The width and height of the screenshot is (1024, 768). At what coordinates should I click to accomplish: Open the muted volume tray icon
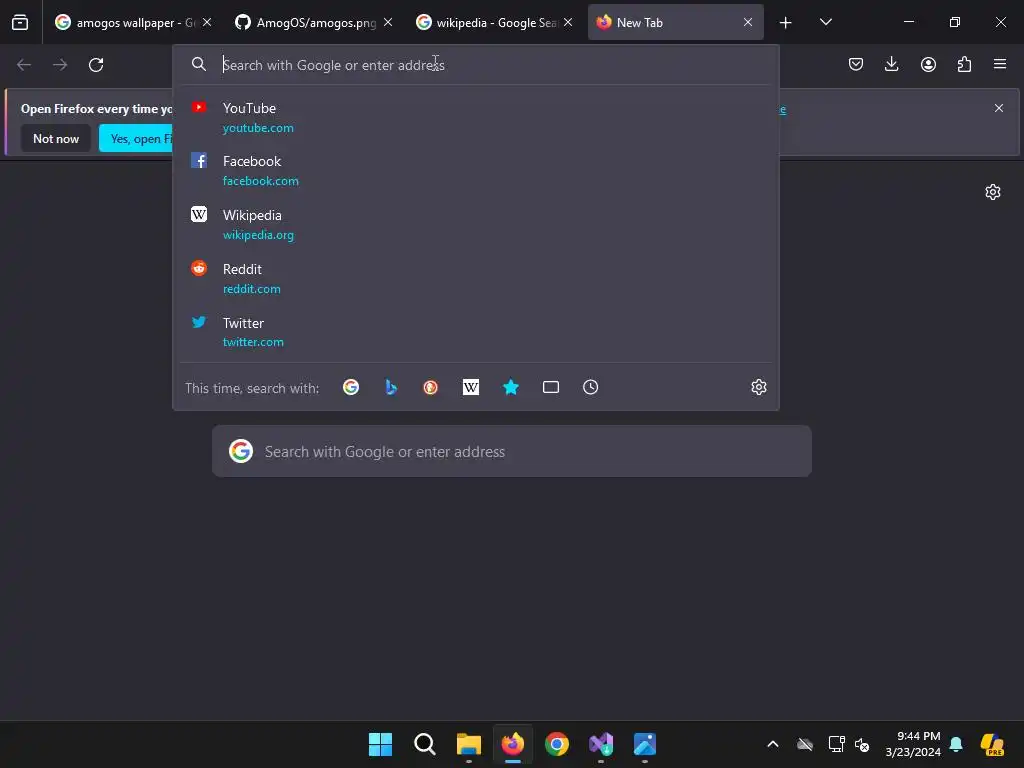862,744
